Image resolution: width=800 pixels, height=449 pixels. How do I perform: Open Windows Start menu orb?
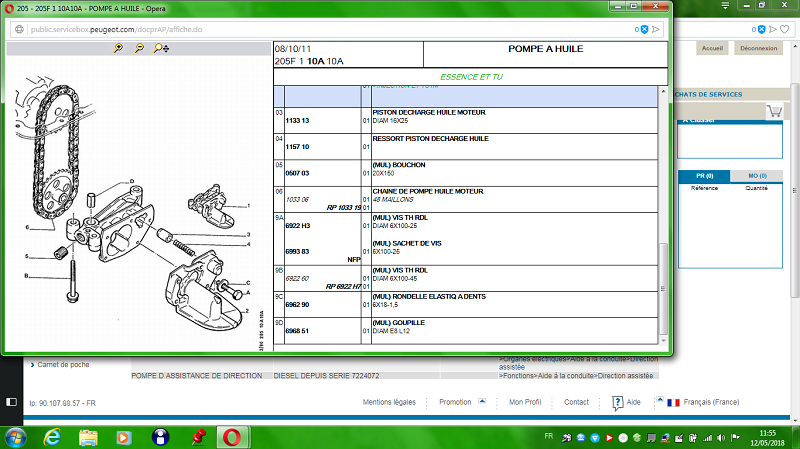[15, 438]
